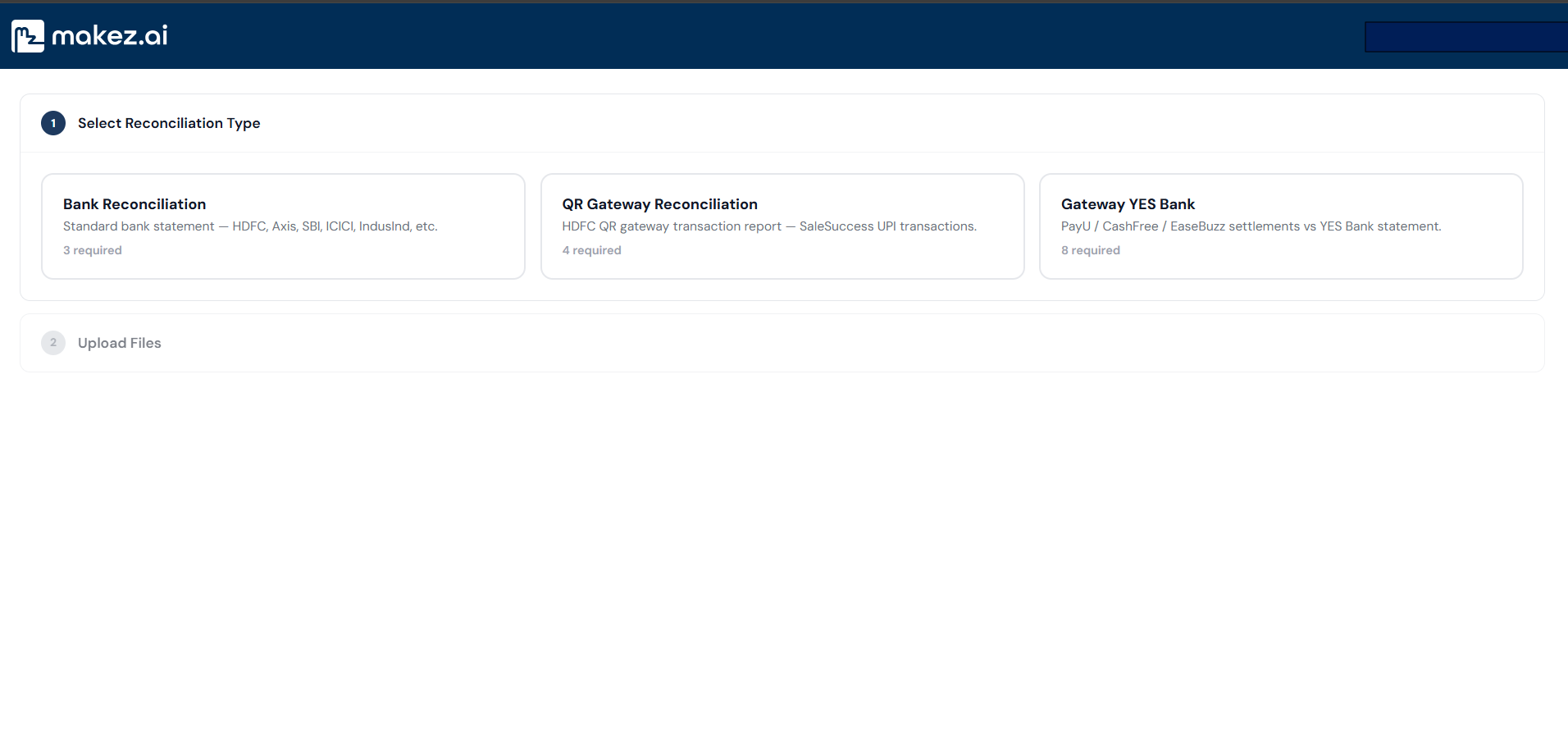Viewport: 1568px width, 744px height.
Task: Expand the Upload Files step heading
Action: point(120,343)
